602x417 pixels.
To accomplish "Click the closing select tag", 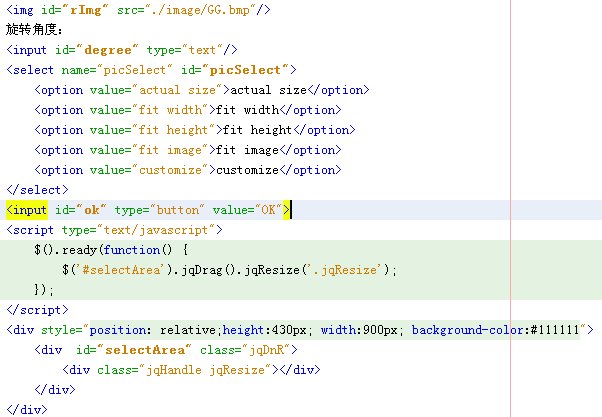I will click(37, 190).
